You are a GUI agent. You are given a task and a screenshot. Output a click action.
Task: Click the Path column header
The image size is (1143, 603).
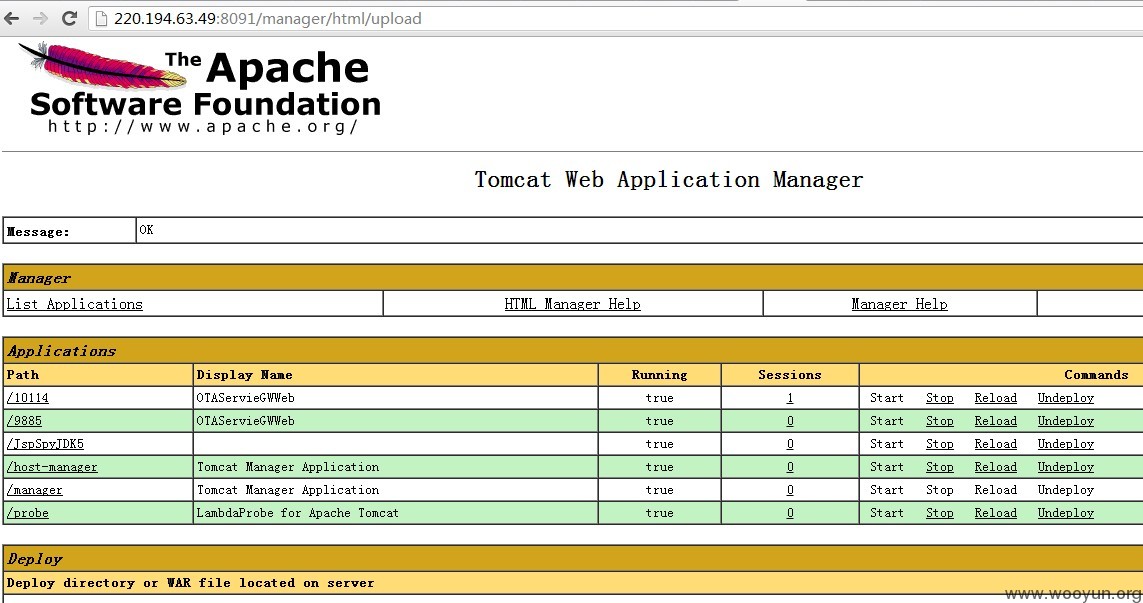23,375
